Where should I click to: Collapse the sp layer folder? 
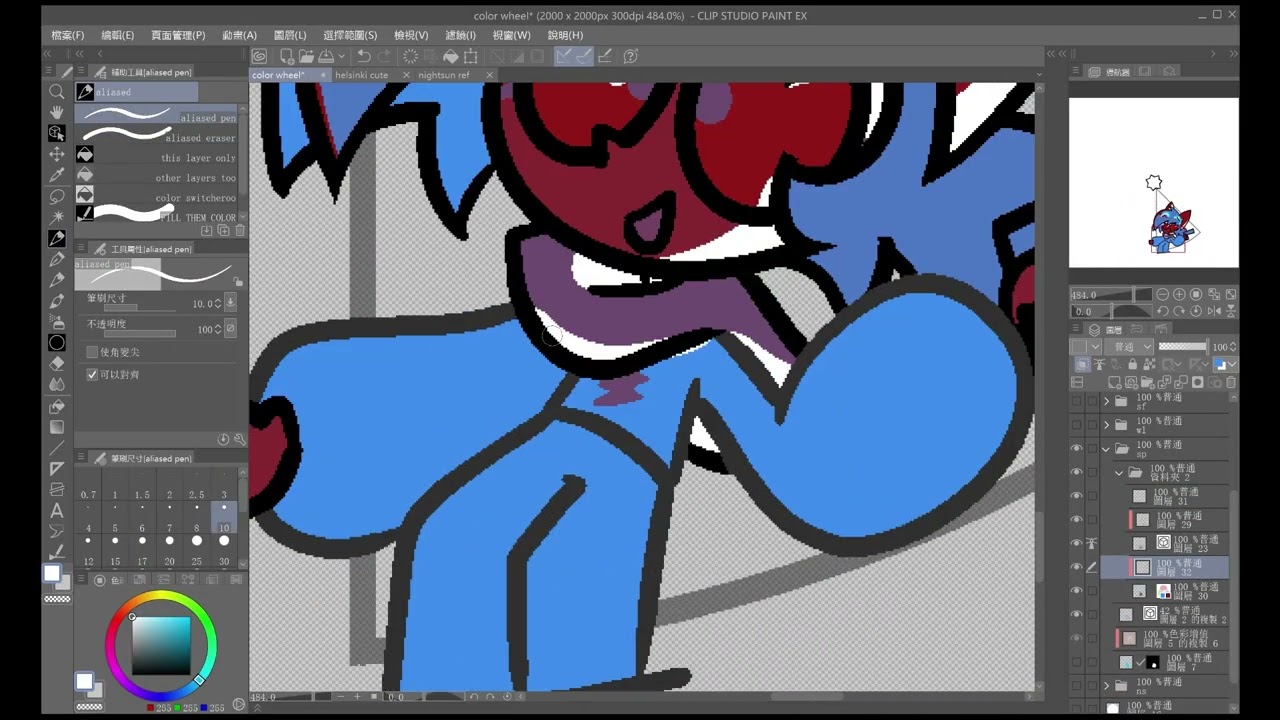1107,449
